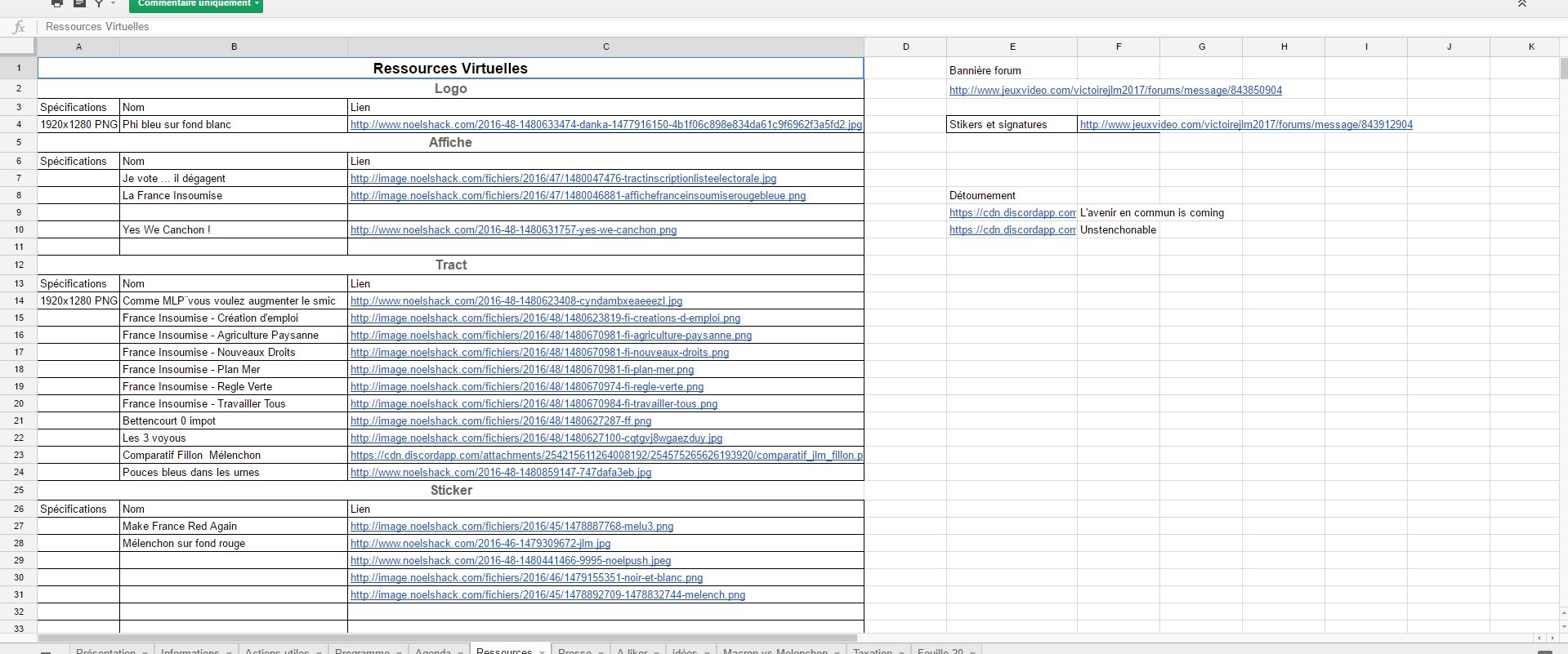Click the double-chevron hide menus icon
The width and height of the screenshot is (1568, 654).
coord(1522,4)
